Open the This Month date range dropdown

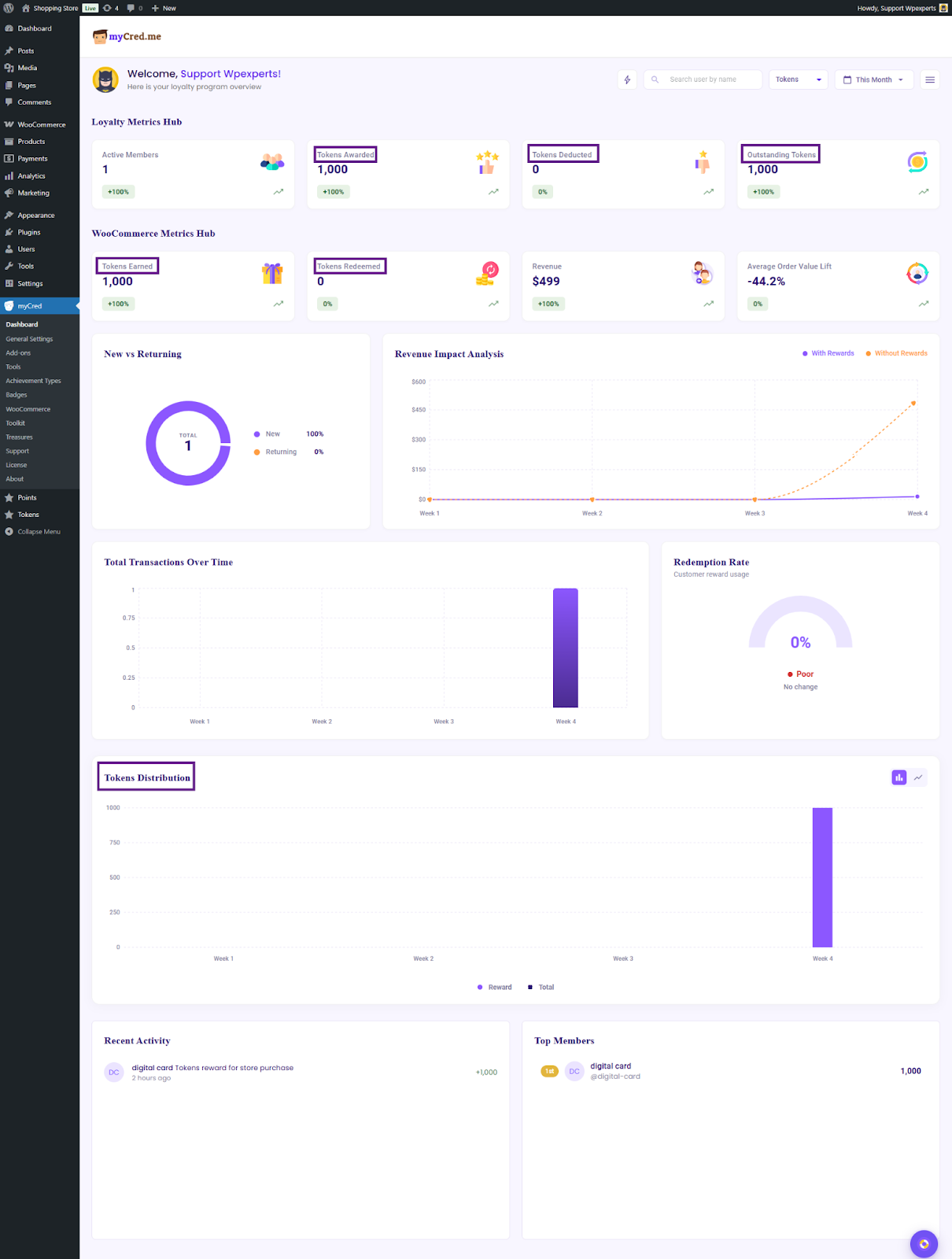[x=873, y=79]
